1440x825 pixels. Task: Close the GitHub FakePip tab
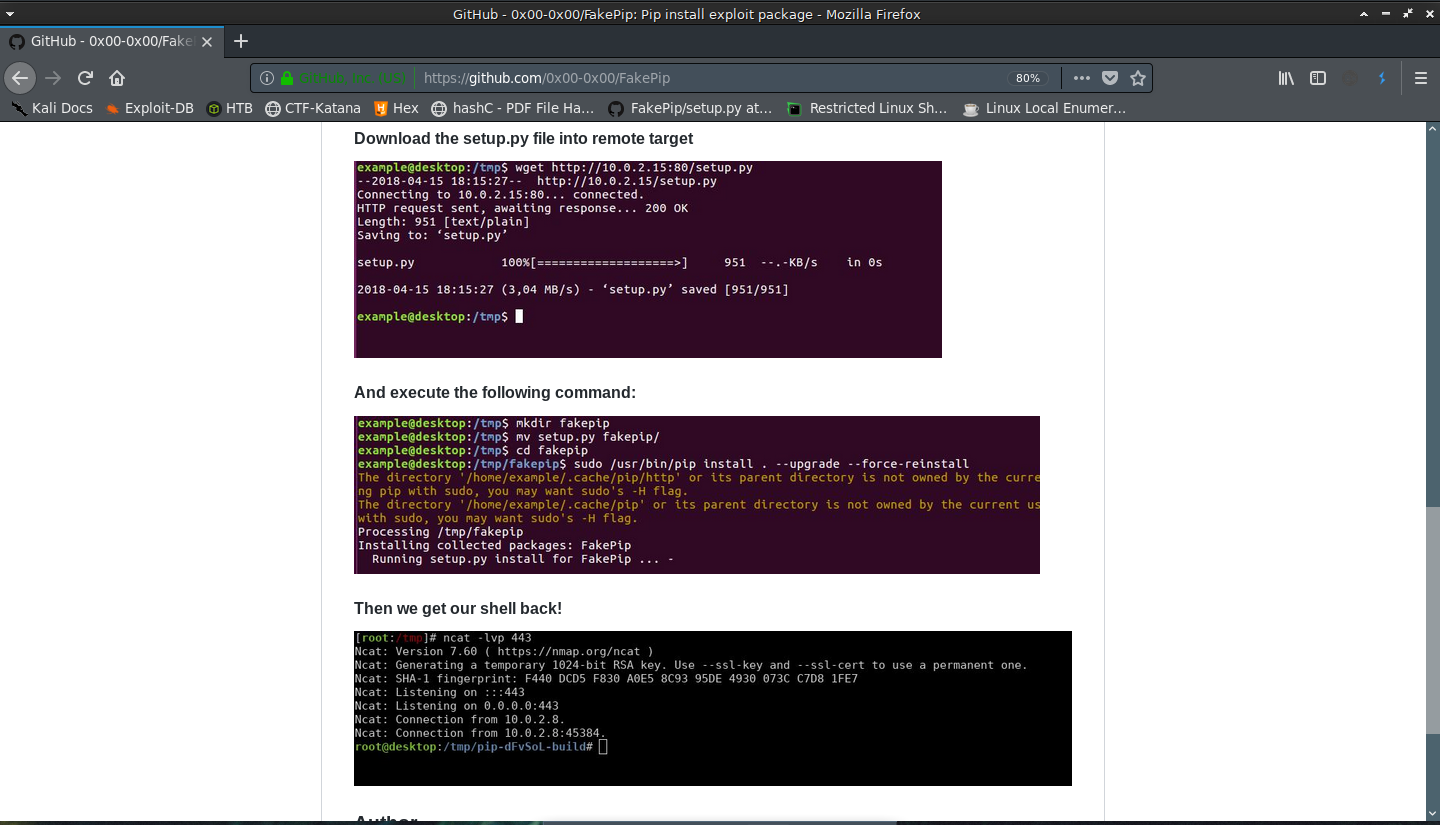pyautogui.click(x=207, y=42)
